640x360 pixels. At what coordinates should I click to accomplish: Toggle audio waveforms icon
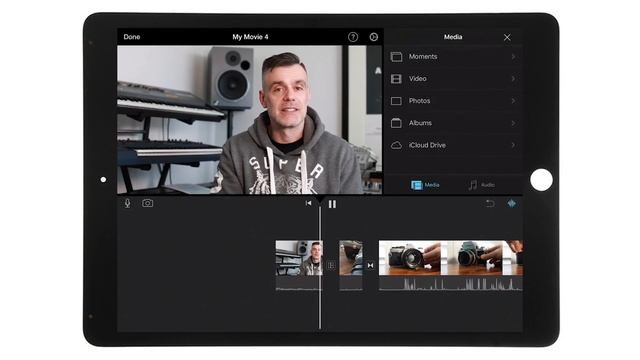pyautogui.click(x=511, y=203)
